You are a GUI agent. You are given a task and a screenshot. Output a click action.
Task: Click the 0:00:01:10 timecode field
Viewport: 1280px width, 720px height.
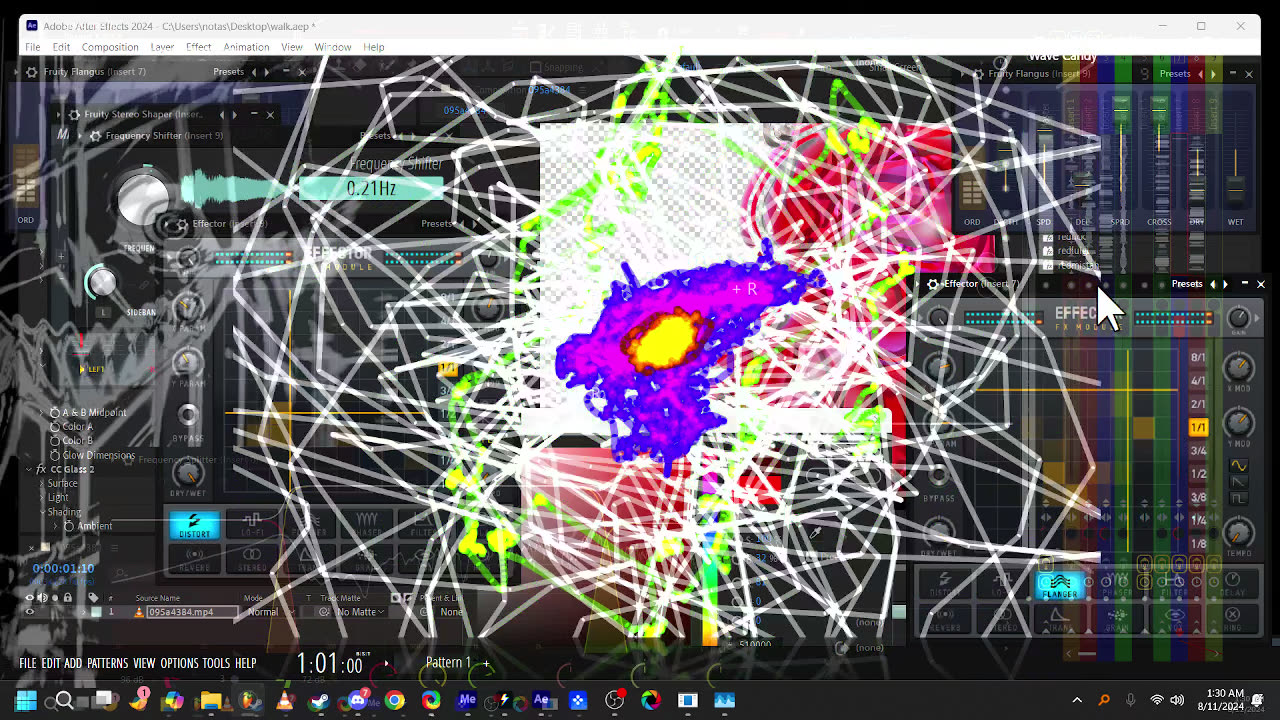pyautogui.click(x=63, y=569)
